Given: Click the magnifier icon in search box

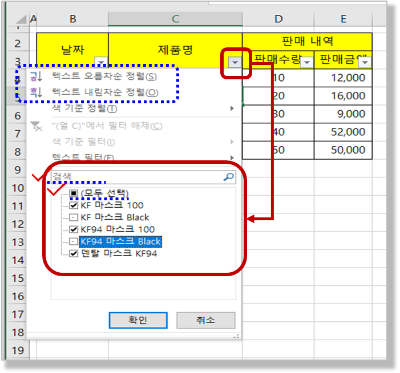Looking at the screenshot, I should pyautogui.click(x=229, y=177).
